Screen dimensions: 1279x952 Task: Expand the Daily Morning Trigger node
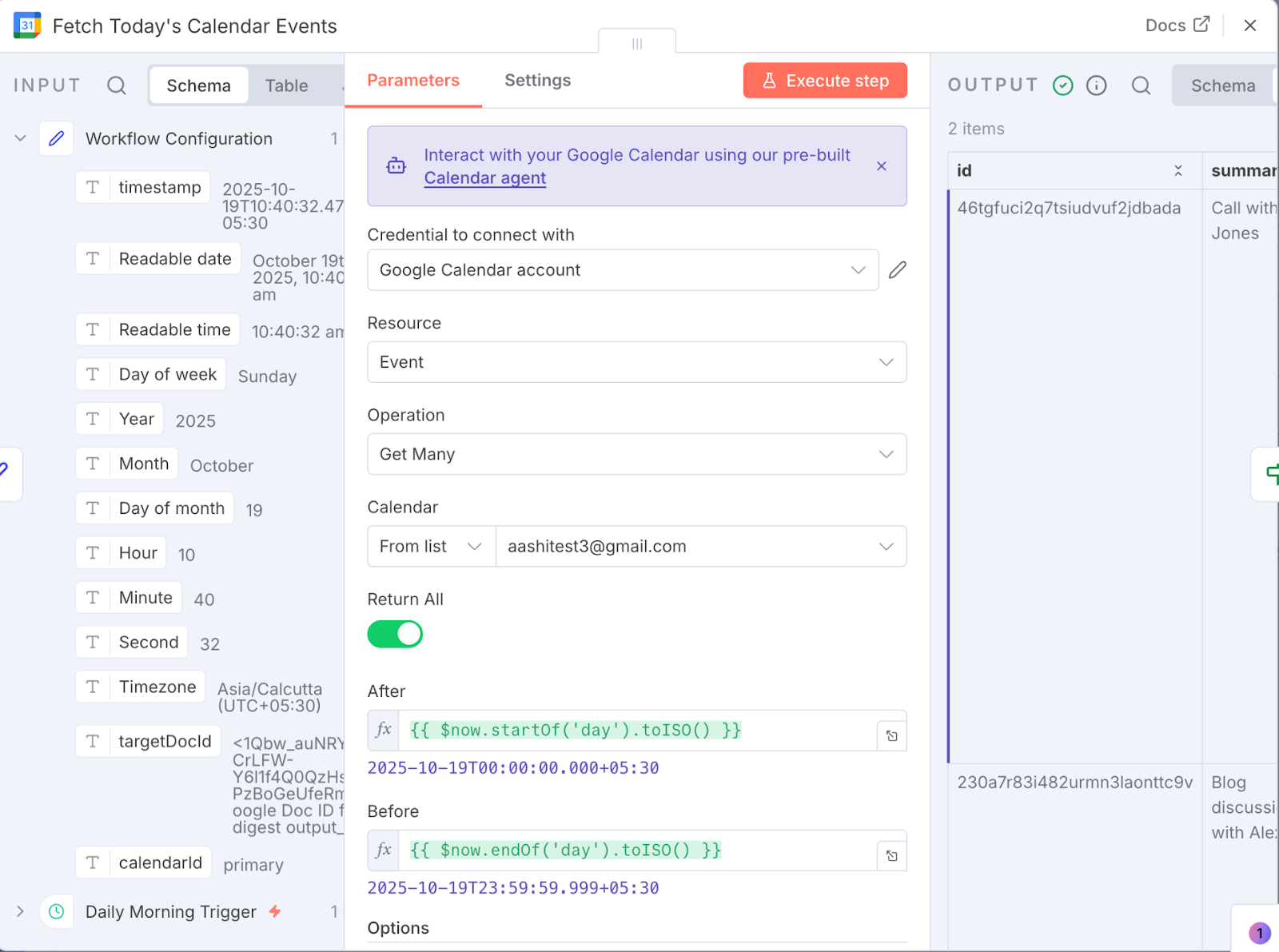[20, 911]
